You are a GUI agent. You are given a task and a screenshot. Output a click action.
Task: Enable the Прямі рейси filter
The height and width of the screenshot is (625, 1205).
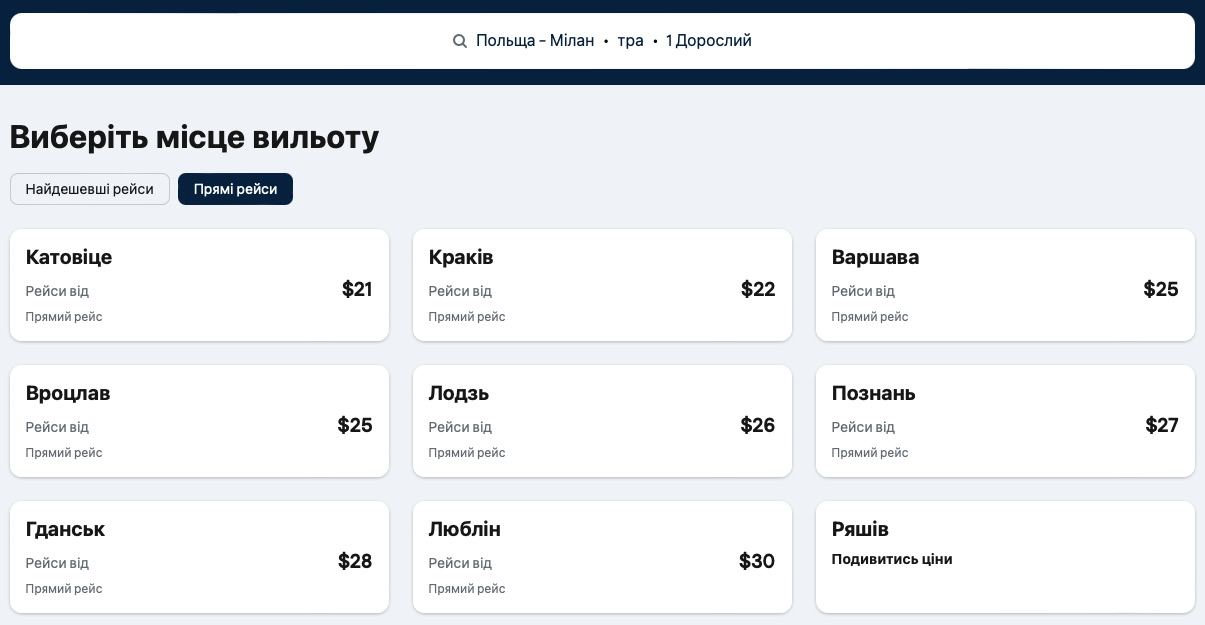click(235, 189)
